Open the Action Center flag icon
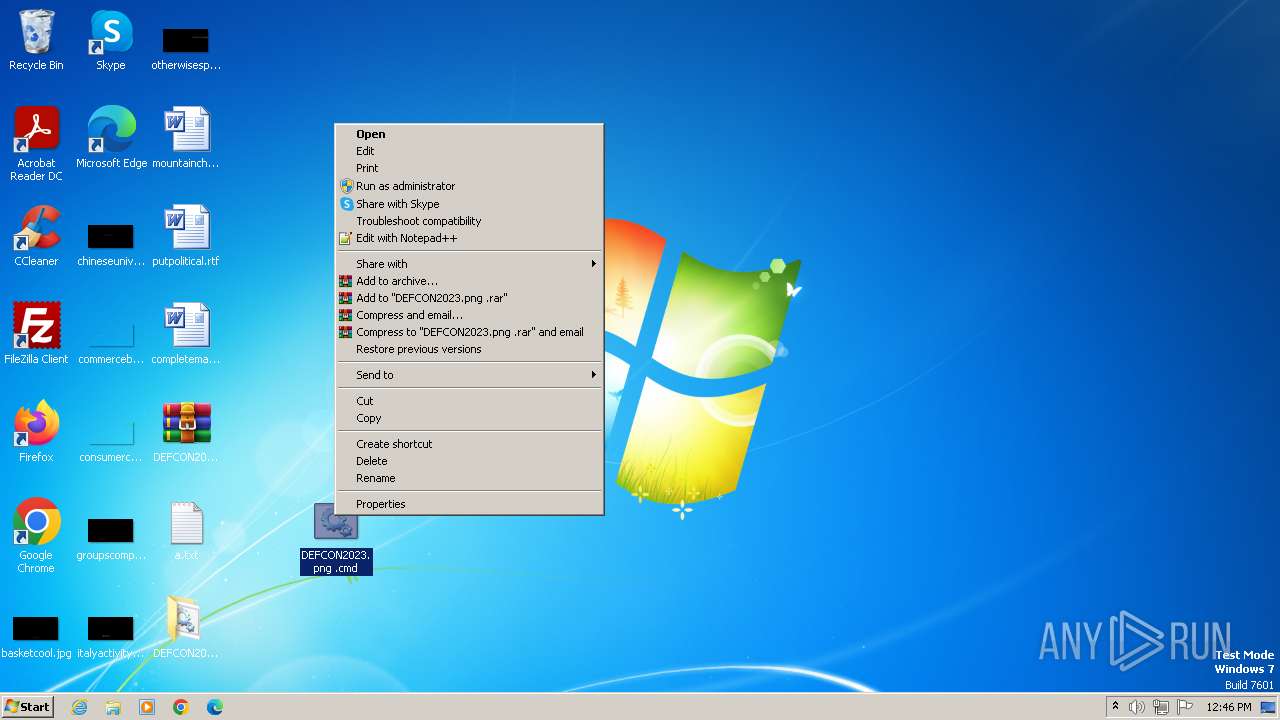 (x=1185, y=707)
